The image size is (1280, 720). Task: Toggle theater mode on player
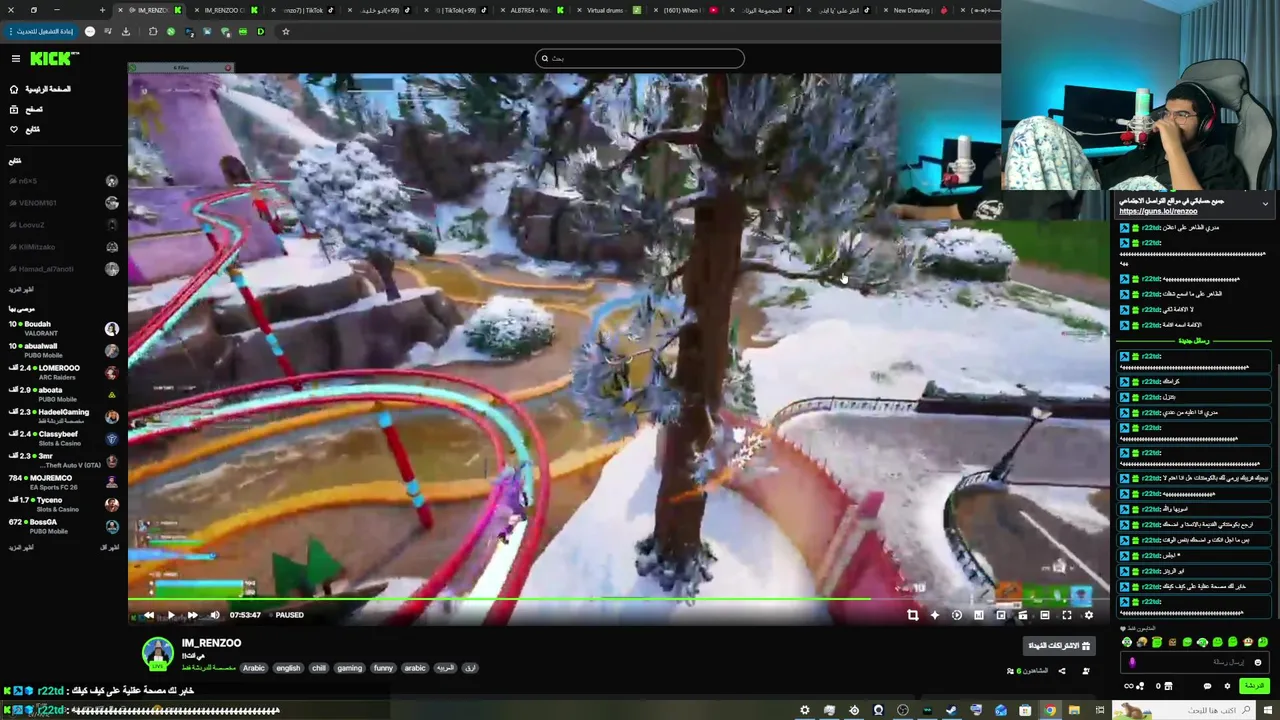point(1045,615)
